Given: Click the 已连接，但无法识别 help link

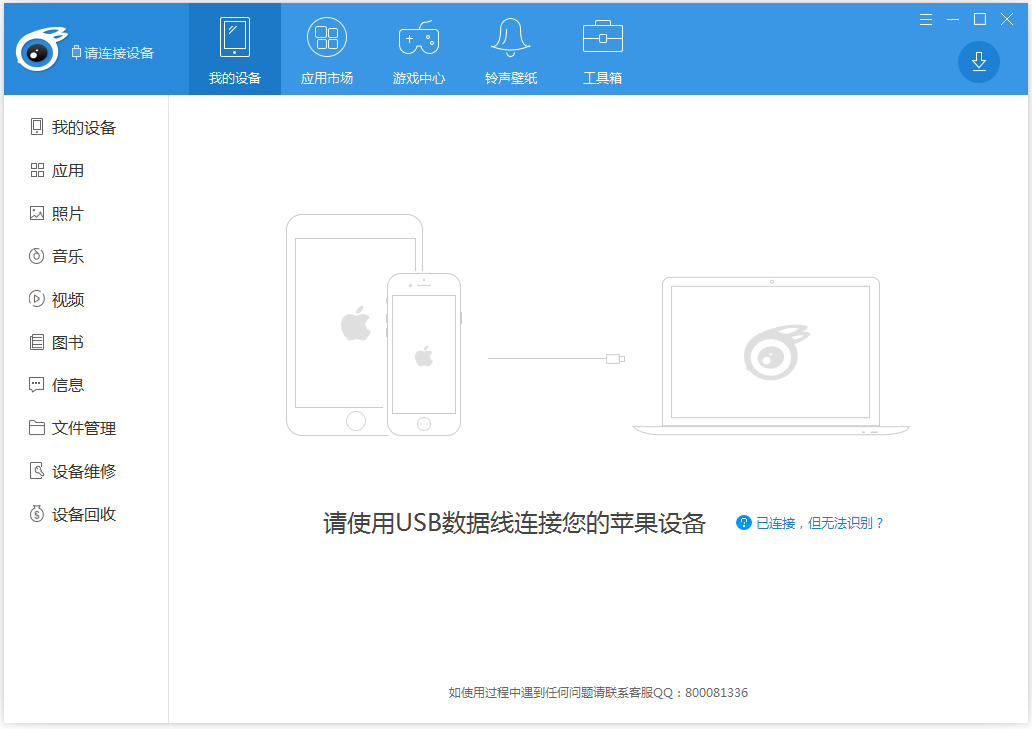Looking at the screenshot, I should click(819, 523).
